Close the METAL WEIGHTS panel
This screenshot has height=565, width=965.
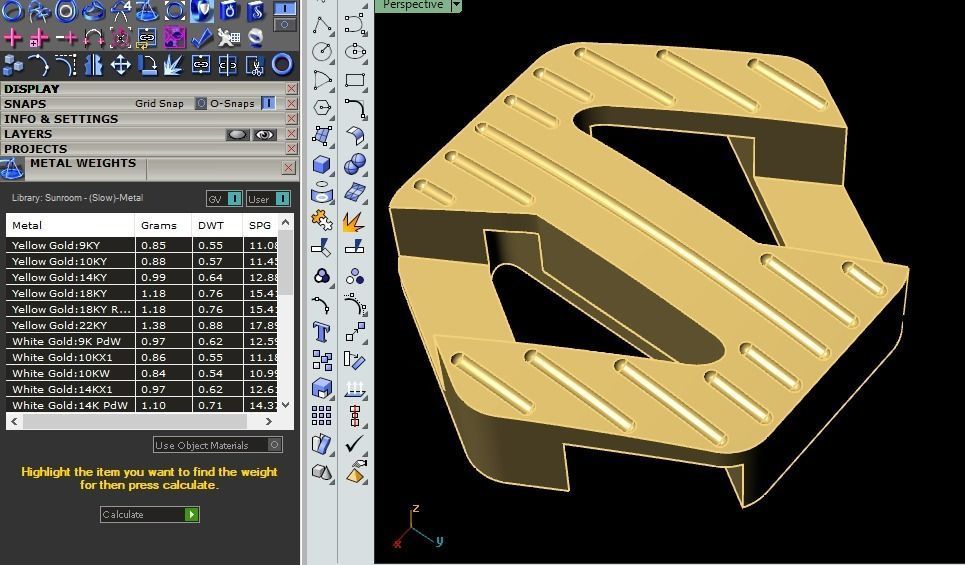(x=289, y=167)
